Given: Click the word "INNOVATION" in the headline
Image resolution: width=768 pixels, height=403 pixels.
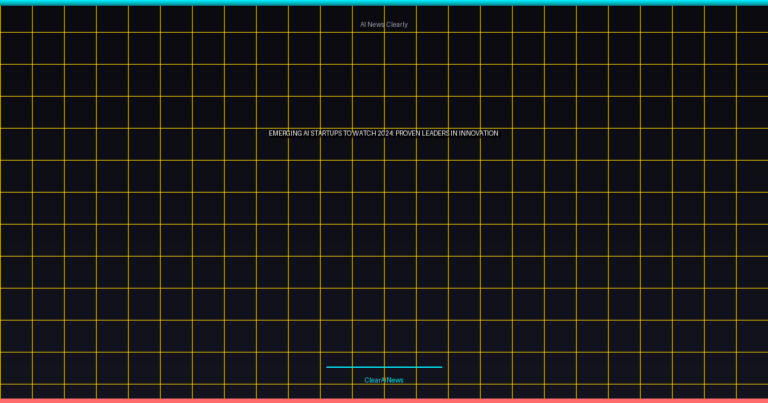Looking at the screenshot, I should pos(478,133).
